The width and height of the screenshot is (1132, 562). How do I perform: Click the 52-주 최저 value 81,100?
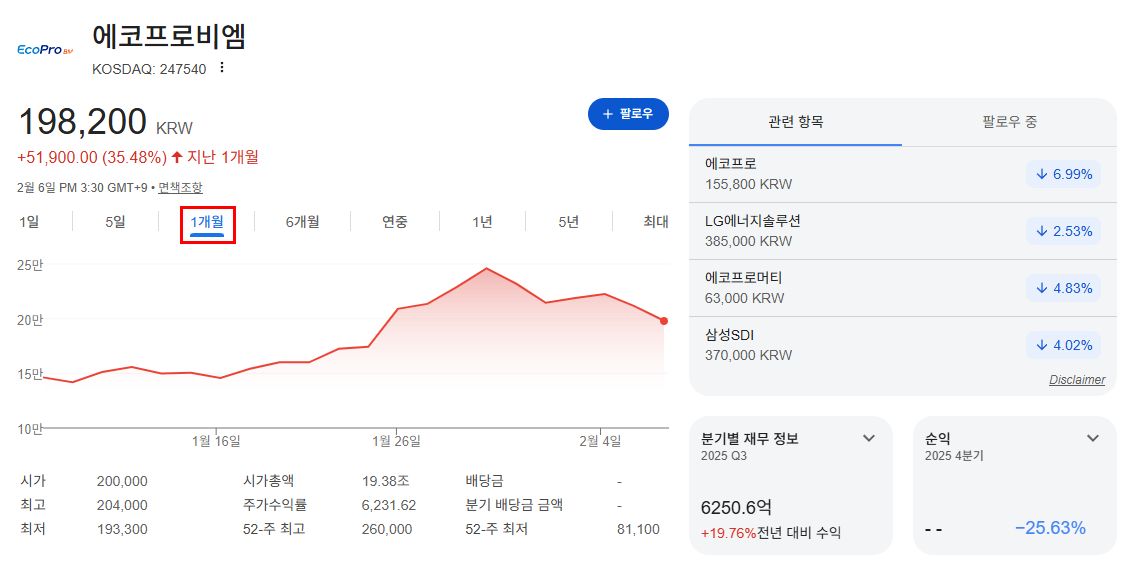(x=638, y=529)
